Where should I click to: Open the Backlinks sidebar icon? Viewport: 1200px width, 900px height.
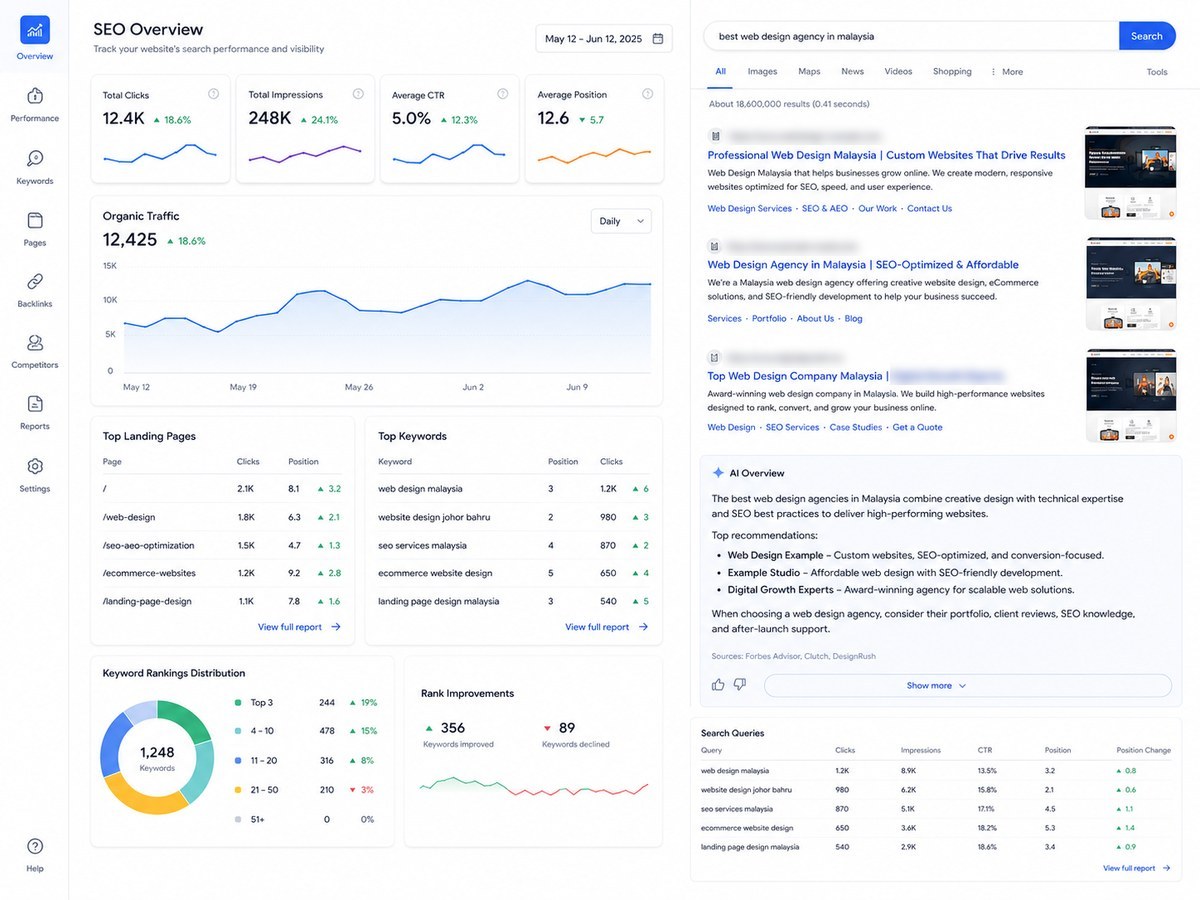[35, 281]
